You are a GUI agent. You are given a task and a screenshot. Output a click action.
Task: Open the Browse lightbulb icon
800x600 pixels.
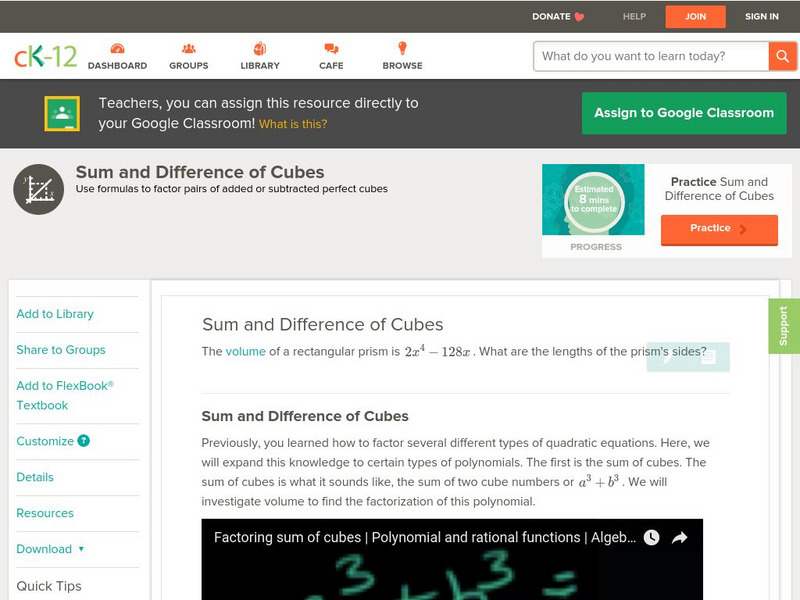403,48
